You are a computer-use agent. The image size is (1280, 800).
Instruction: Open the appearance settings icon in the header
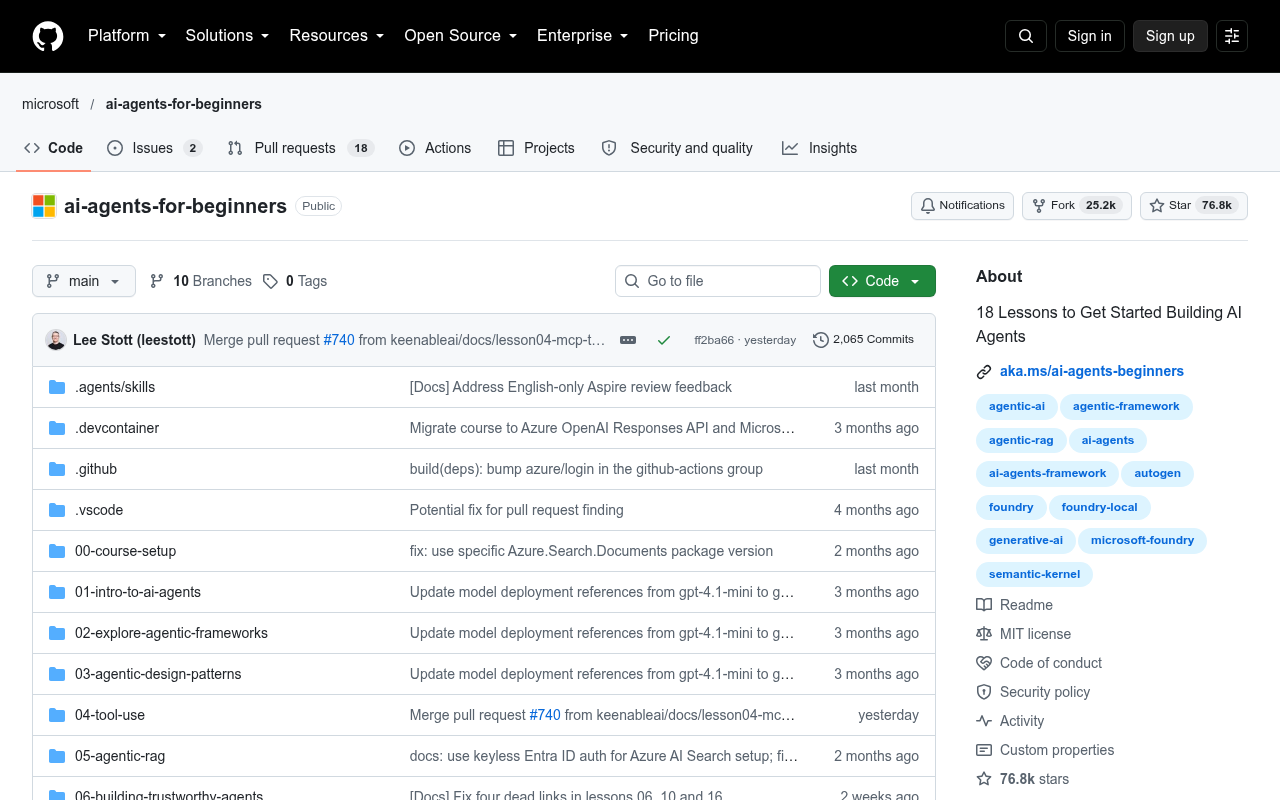tap(1232, 36)
